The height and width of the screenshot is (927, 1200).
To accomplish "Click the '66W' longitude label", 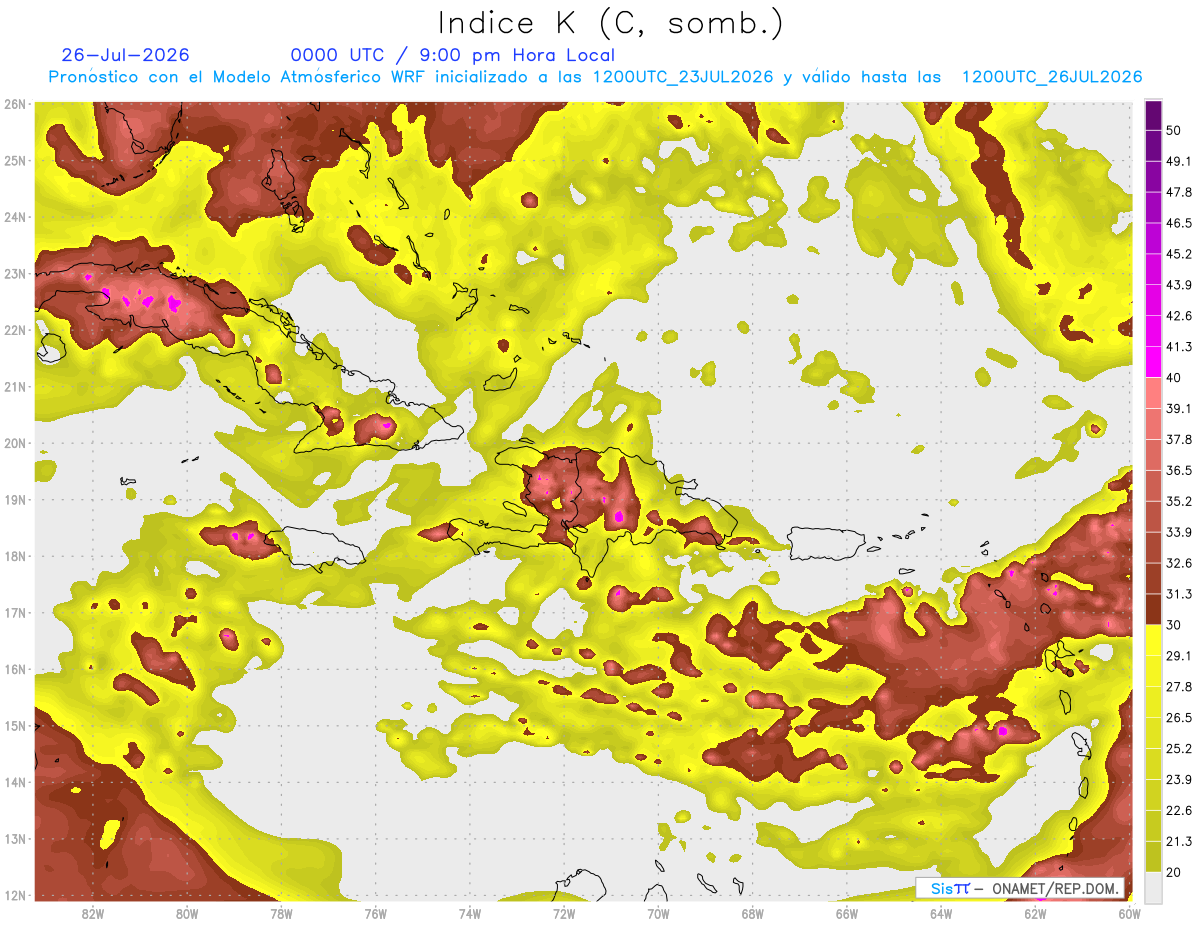I will click(846, 913).
